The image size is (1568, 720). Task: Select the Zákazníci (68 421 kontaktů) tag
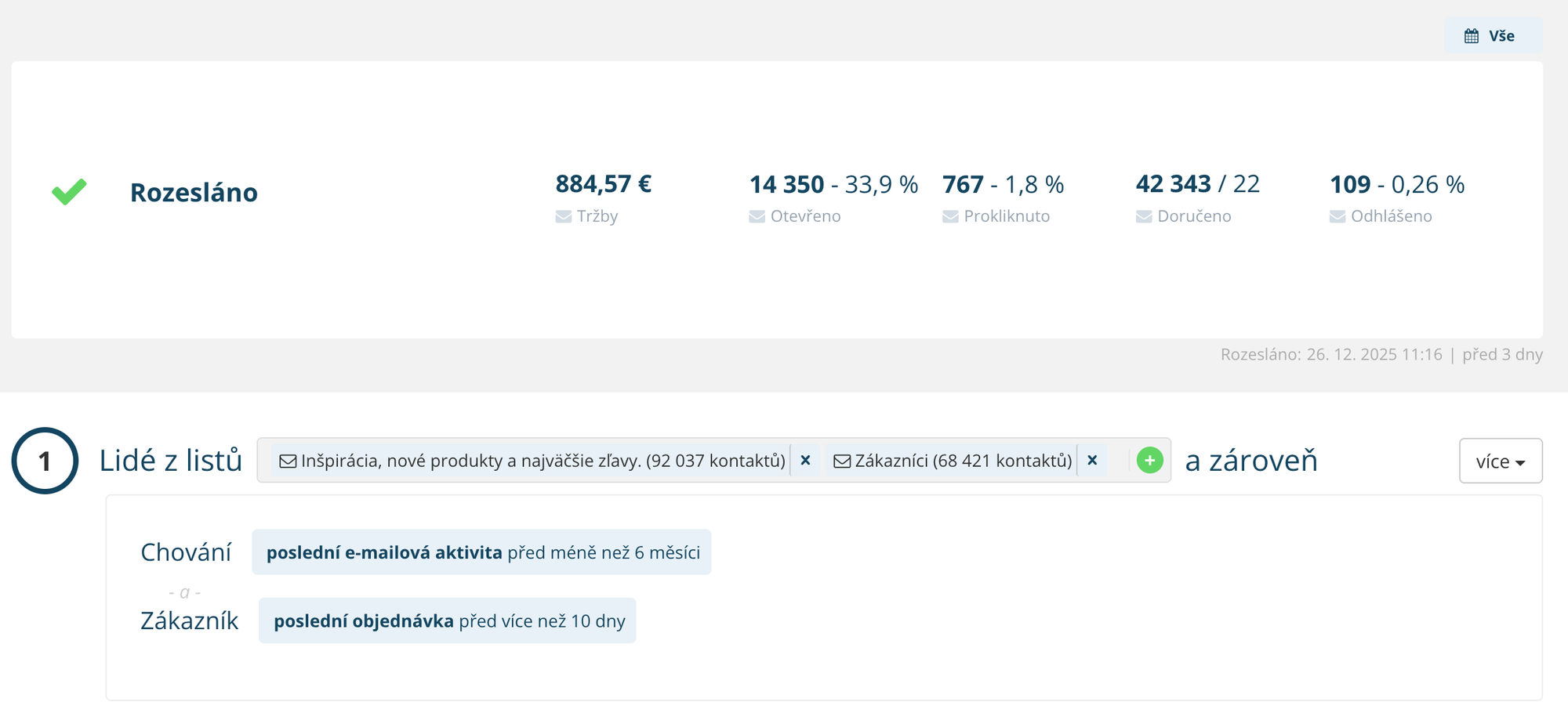(x=953, y=461)
